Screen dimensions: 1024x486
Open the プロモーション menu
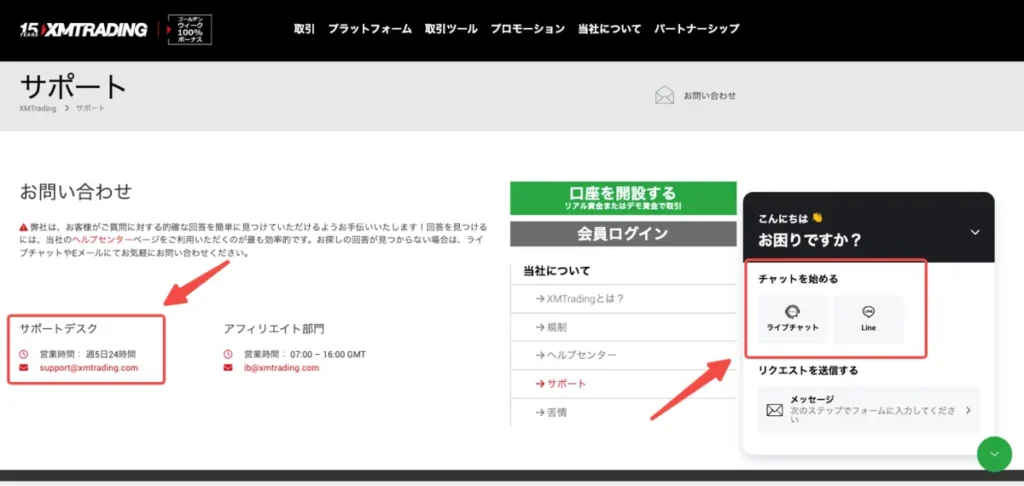point(528,29)
